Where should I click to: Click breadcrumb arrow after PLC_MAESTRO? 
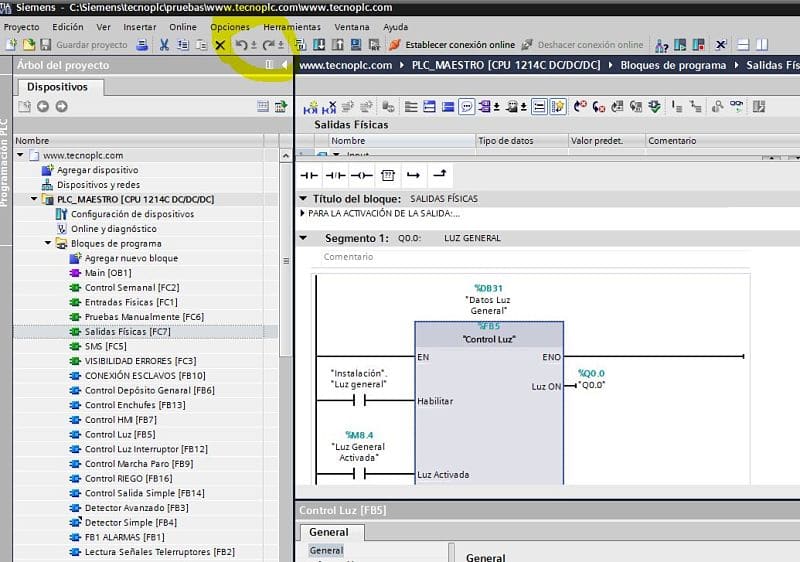610,65
